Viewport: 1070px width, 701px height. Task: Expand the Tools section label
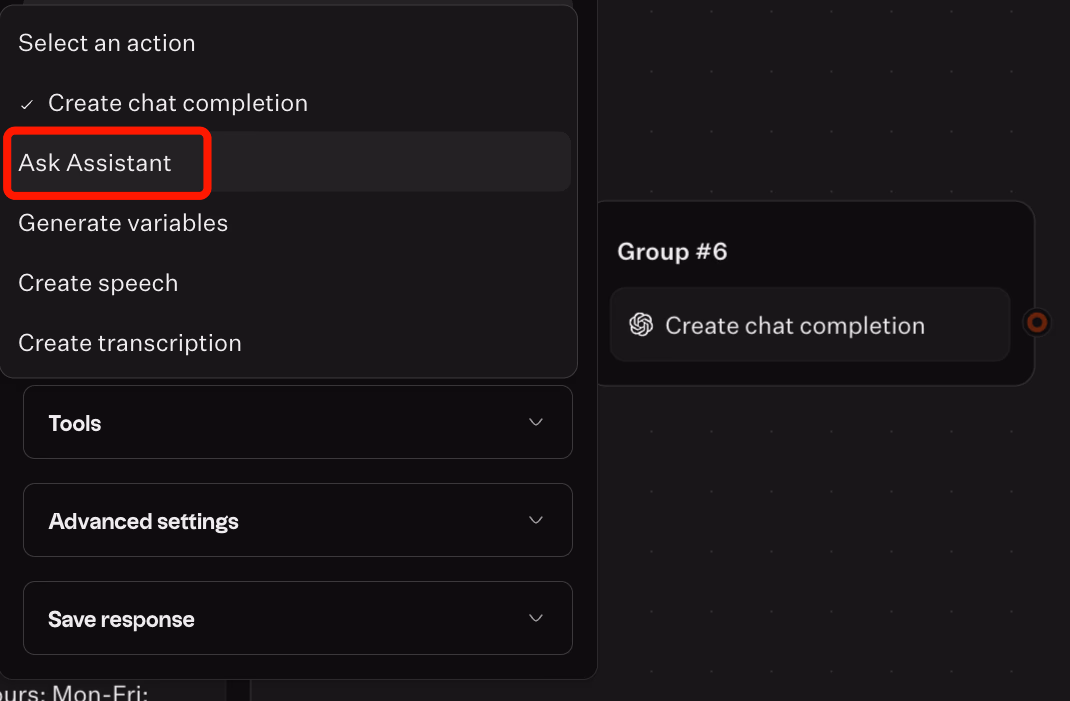coord(75,423)
